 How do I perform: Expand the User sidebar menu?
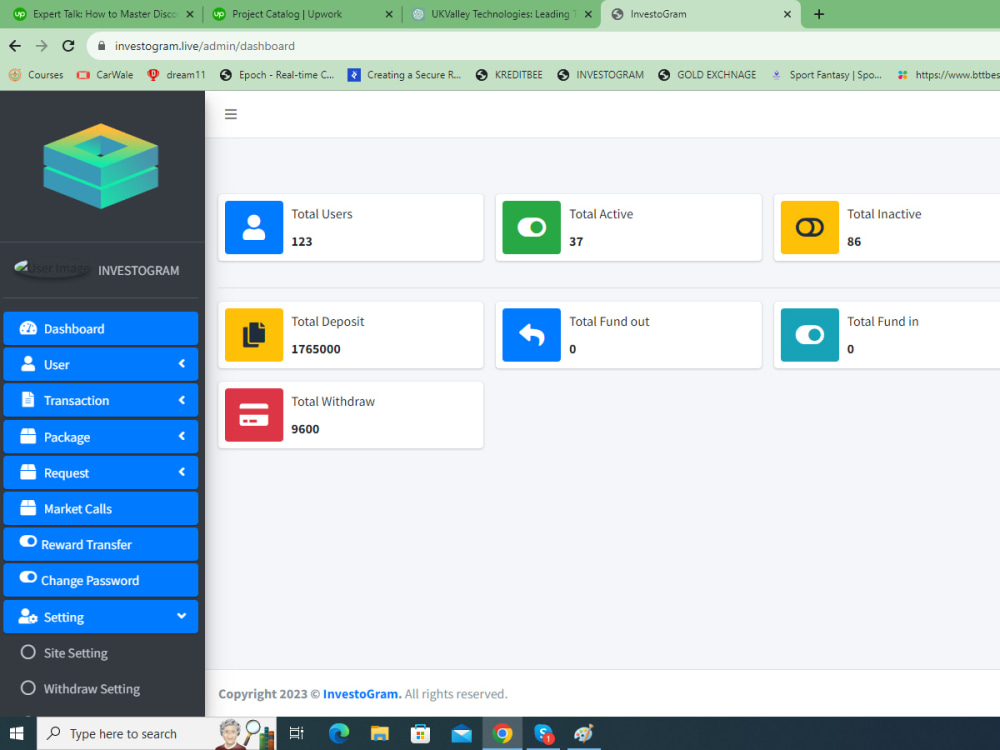(100, 364)
